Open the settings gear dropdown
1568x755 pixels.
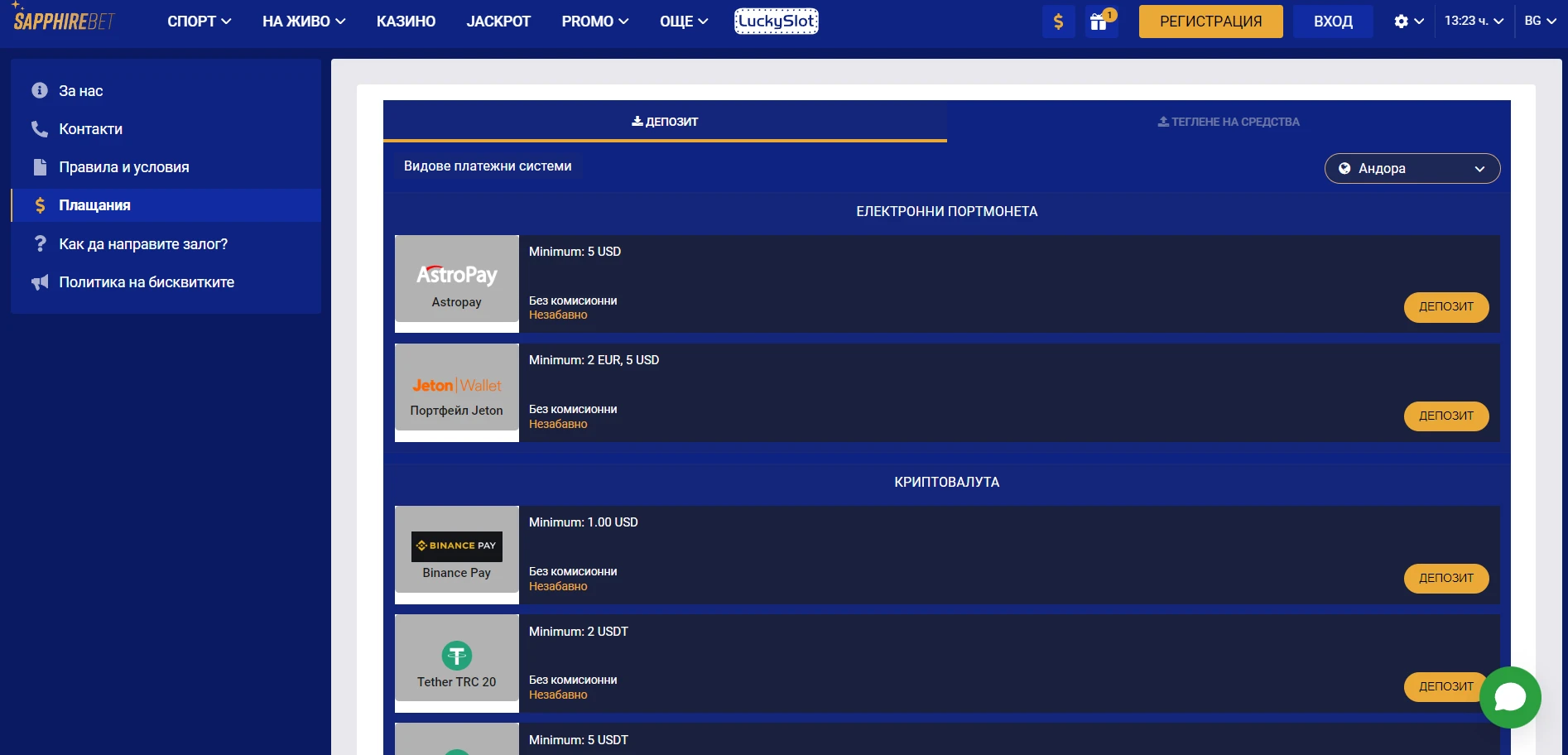coord(1408,22)
